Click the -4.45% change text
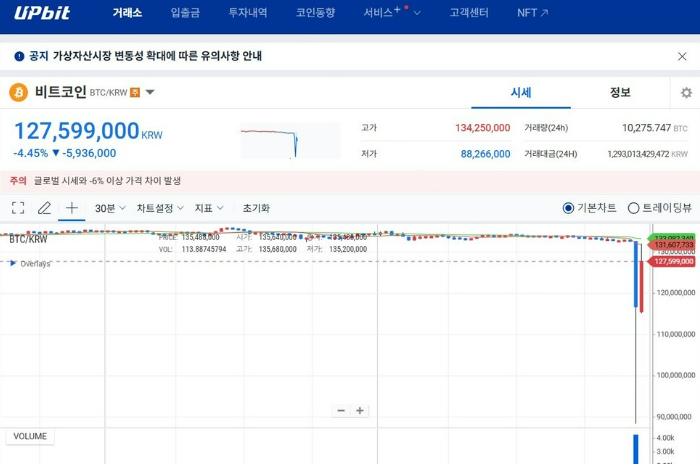This screenshot has width=700, height=464. point(31,153)
